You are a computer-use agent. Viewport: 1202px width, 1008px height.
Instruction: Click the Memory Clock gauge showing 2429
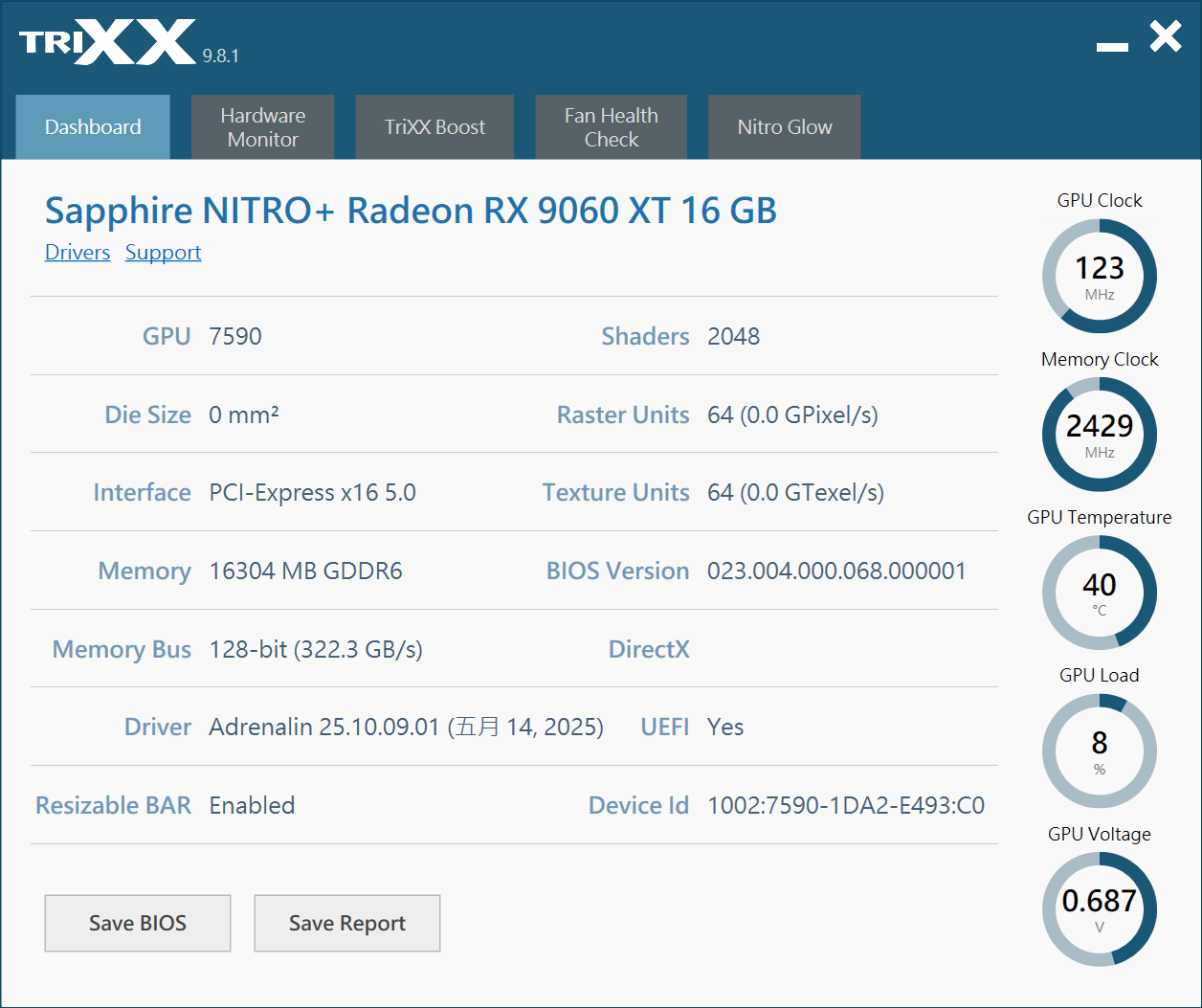1100,435
